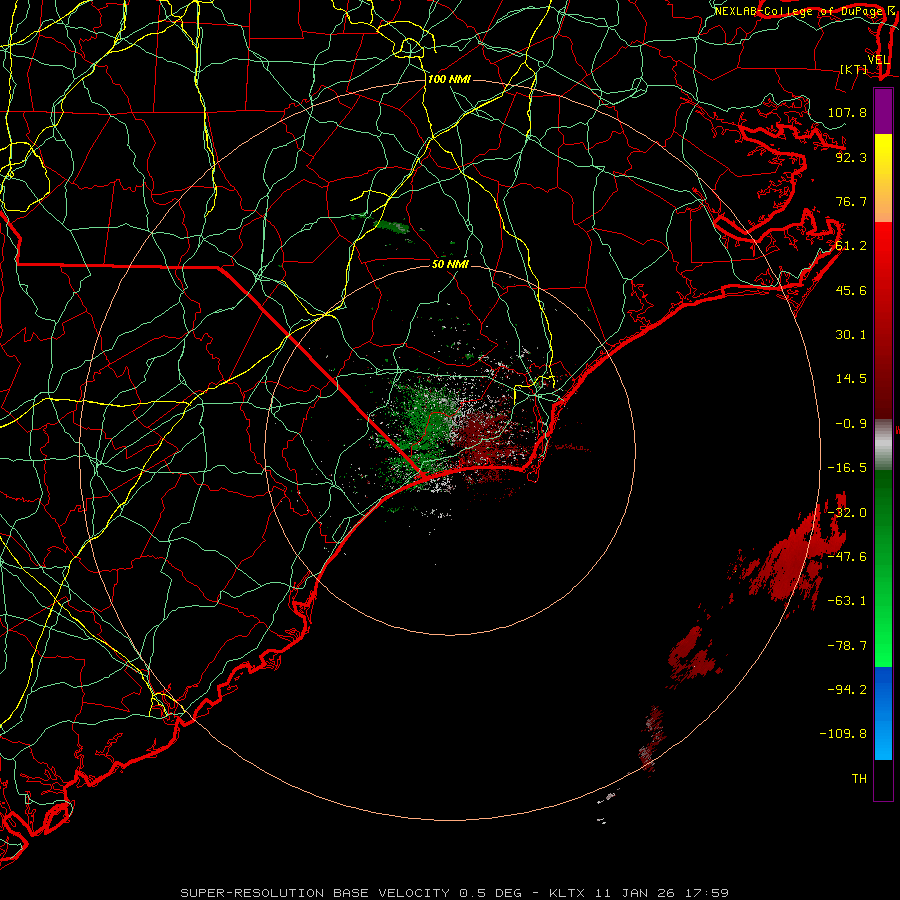Image resolution: width=900 pixels, height=900 pixels.
Task: Pick the green segment of the velocity scale
Action: (x=883, y=568)
